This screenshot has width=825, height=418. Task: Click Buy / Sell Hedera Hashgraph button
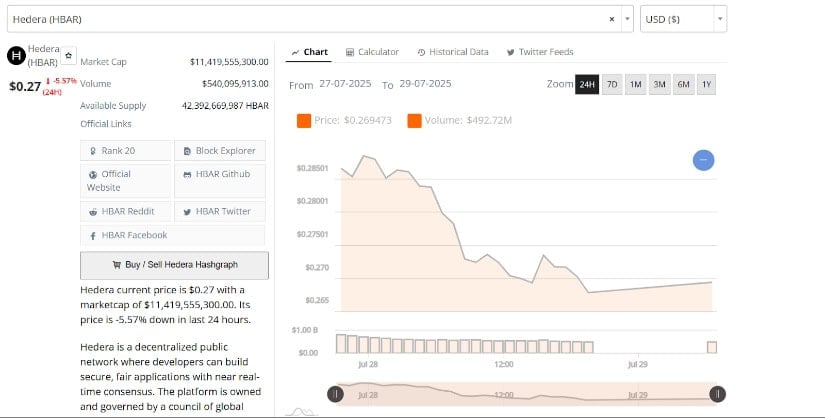[174, 265]
